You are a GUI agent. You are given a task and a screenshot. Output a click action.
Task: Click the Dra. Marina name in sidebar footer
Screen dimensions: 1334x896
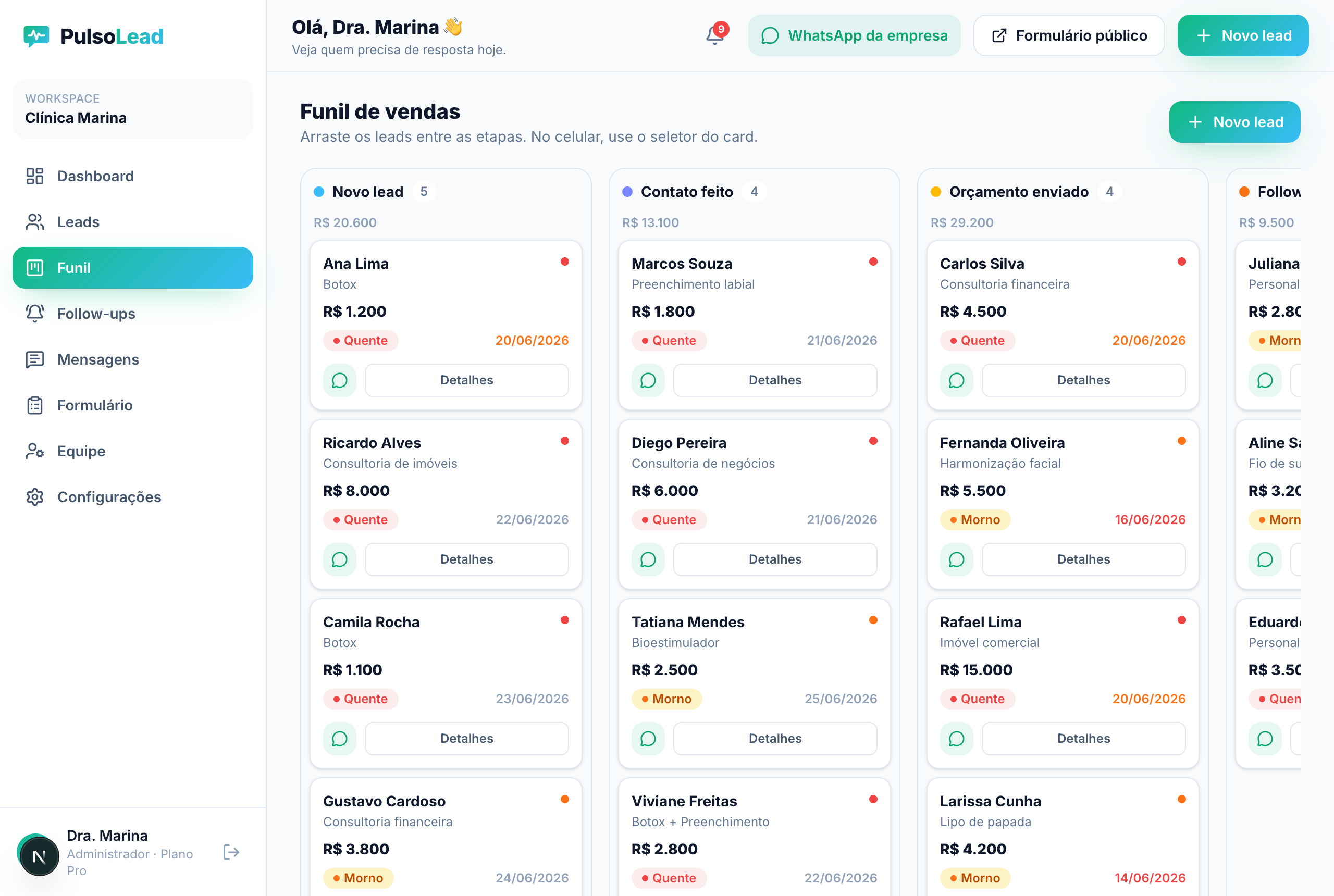pyautogui.click(x=107, y=836)
